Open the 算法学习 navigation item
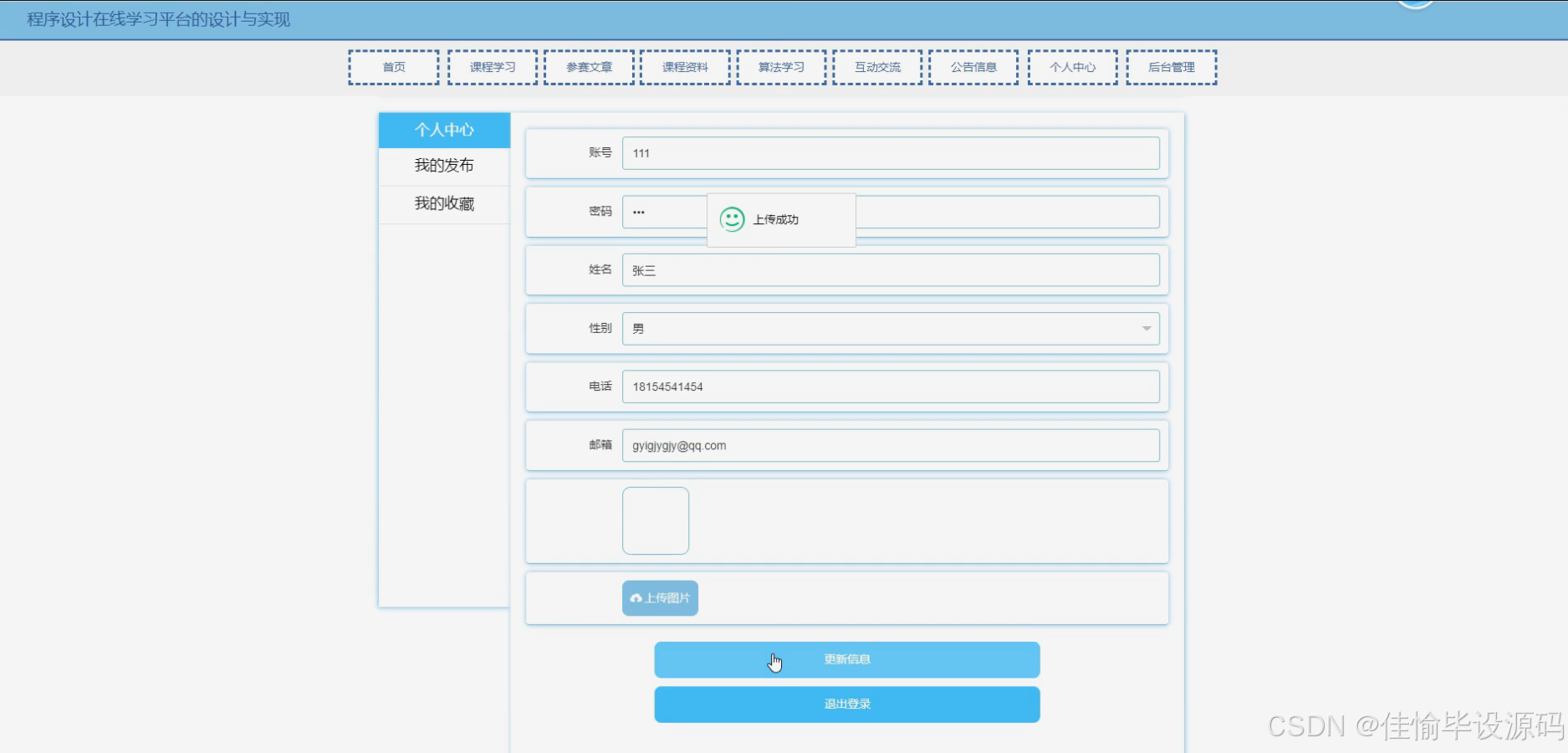Screen dimensions: 1568x753 781,68
